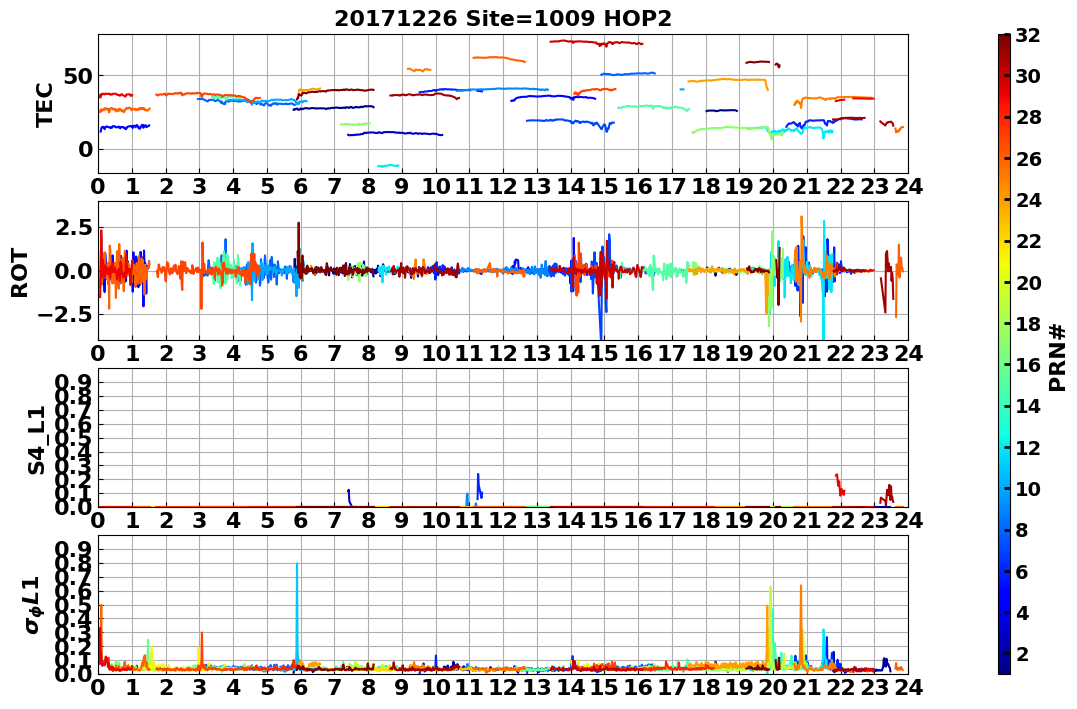
Task: Click the colorbar tick label '28'
Action: pyautogui.click(x=1028, y=117)
